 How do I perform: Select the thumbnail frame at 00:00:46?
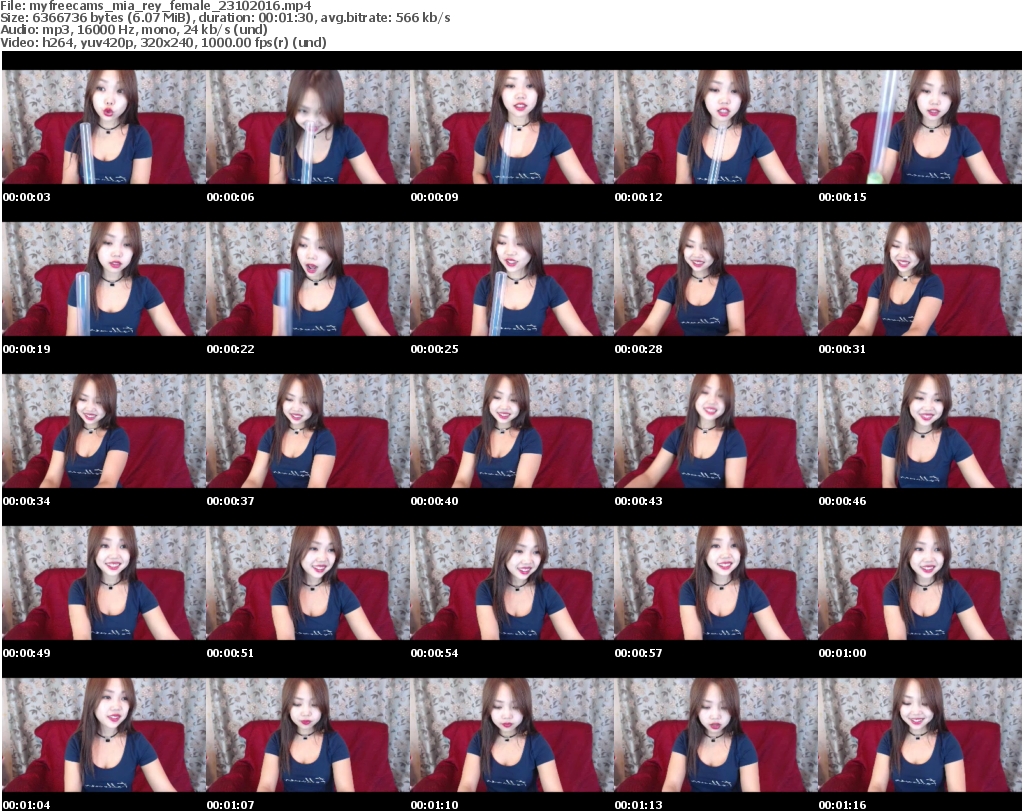point(920,431)
